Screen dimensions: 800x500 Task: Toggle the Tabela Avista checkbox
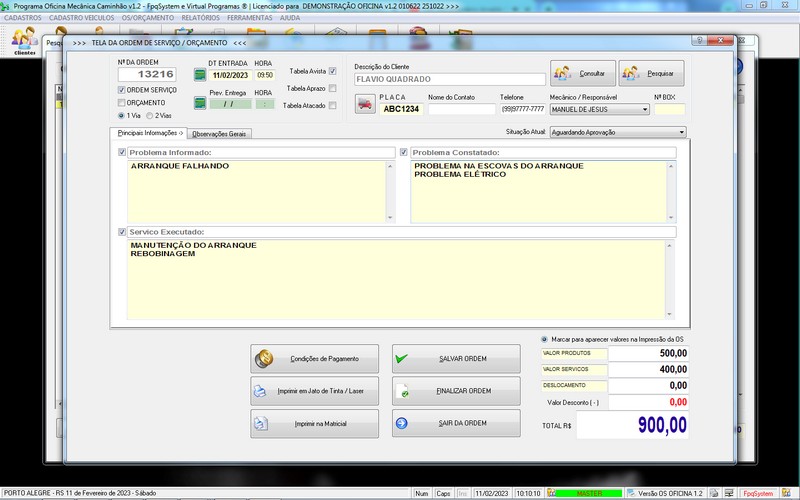333,71
